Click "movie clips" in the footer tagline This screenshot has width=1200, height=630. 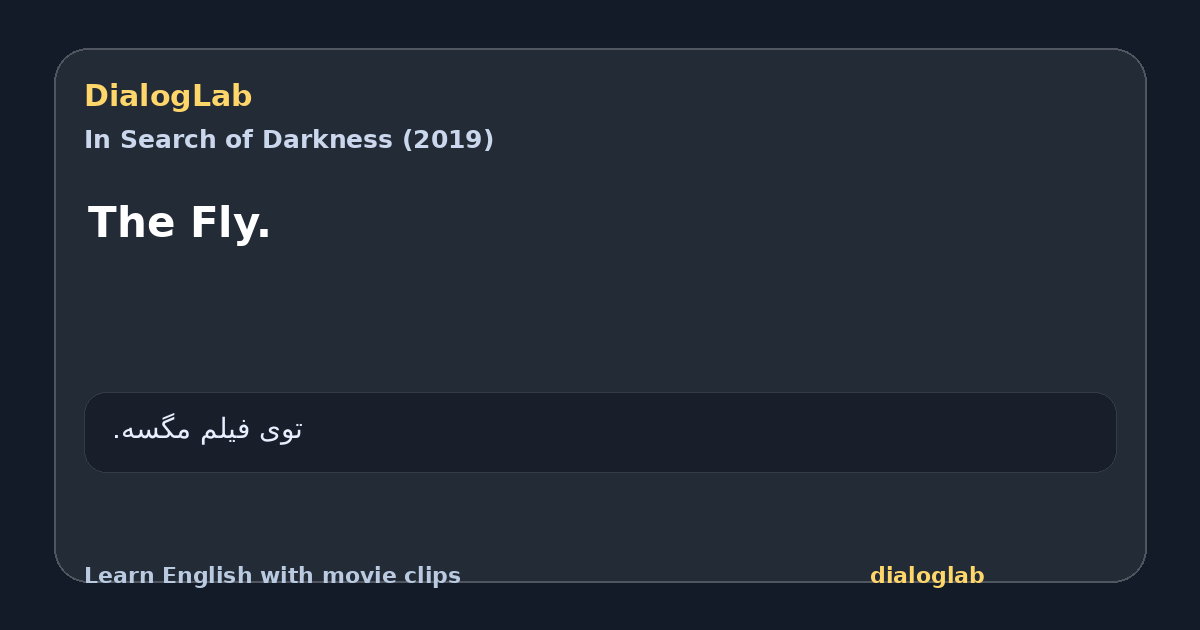(x=398, y=576)
